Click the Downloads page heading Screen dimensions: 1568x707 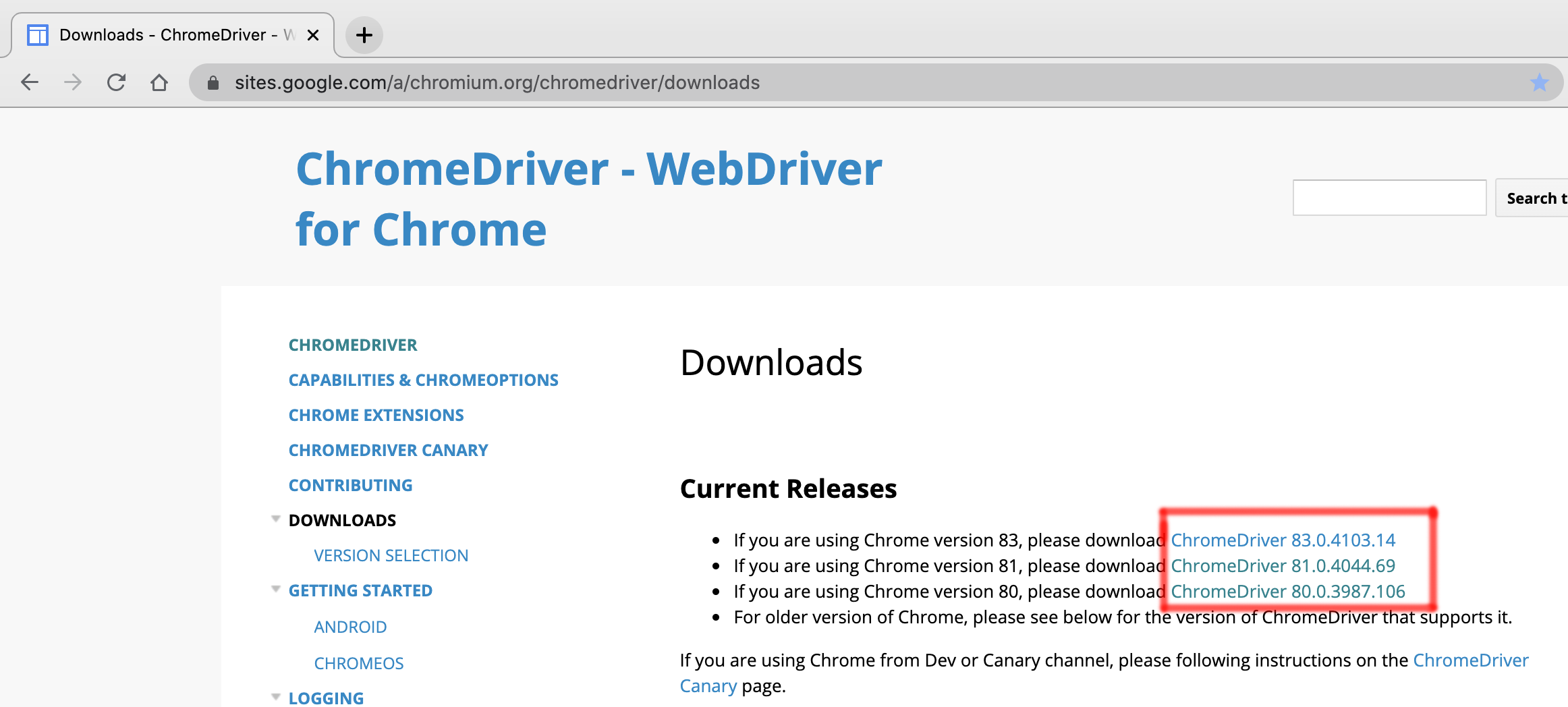click(x=771, y=362)
